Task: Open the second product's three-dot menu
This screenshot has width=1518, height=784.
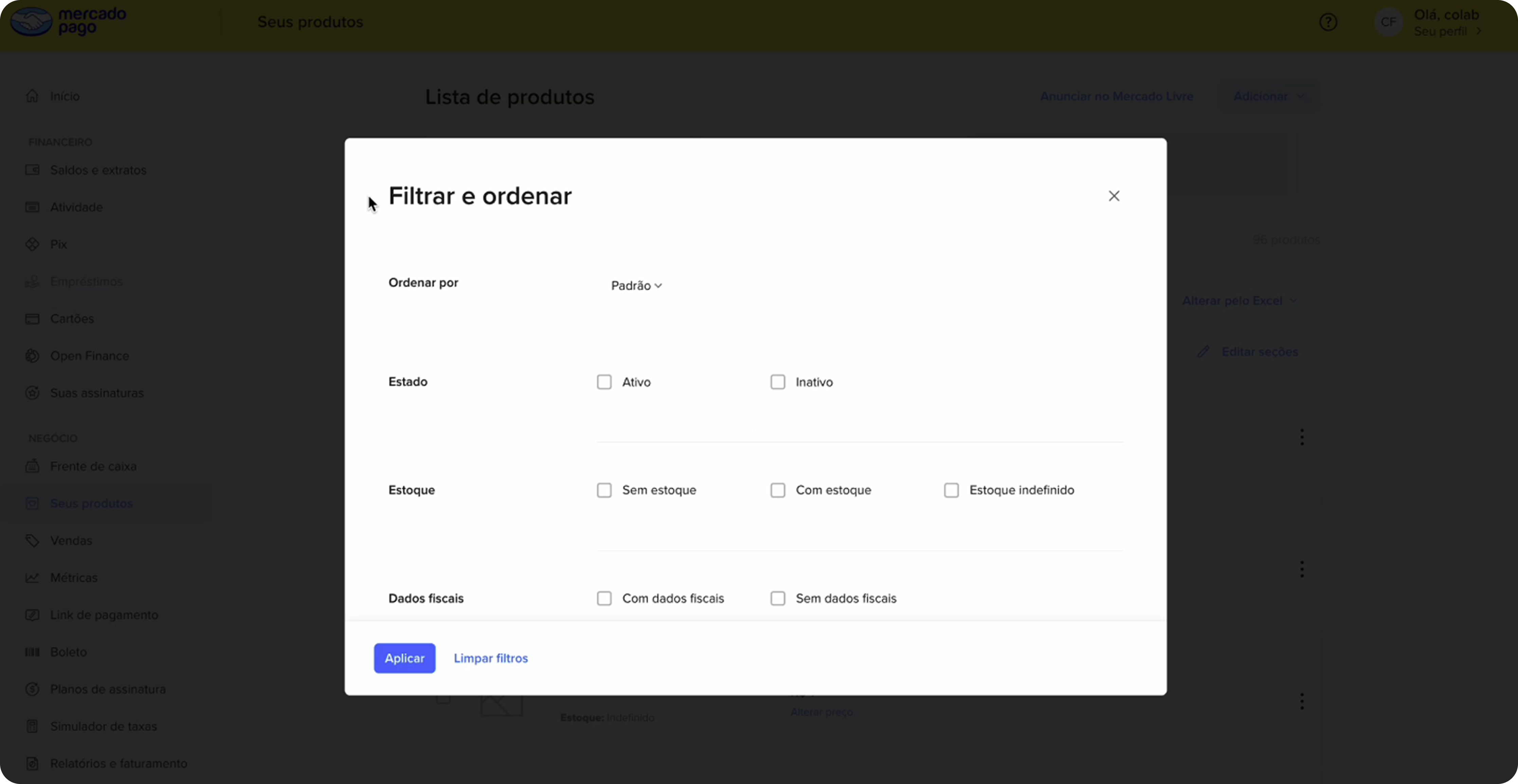Action: point(1302,569)
